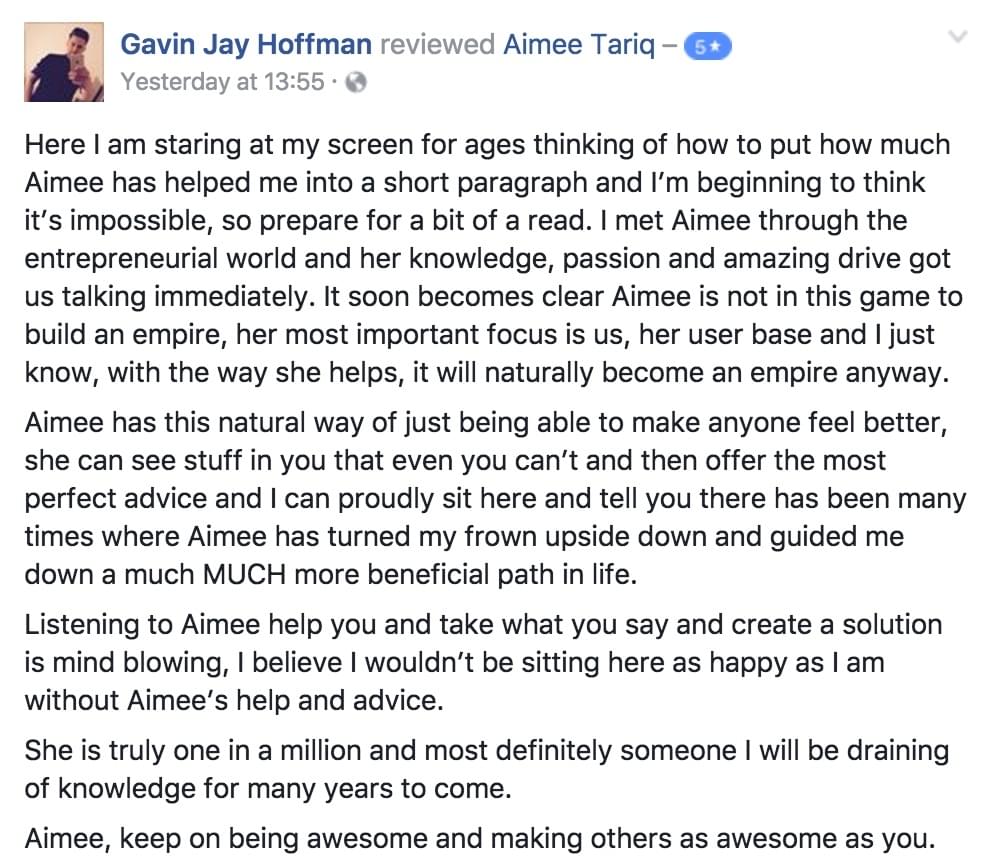Expand the post options chevron menu
The height and width of the screenshot is (868, 992).
tap(958, 37)
